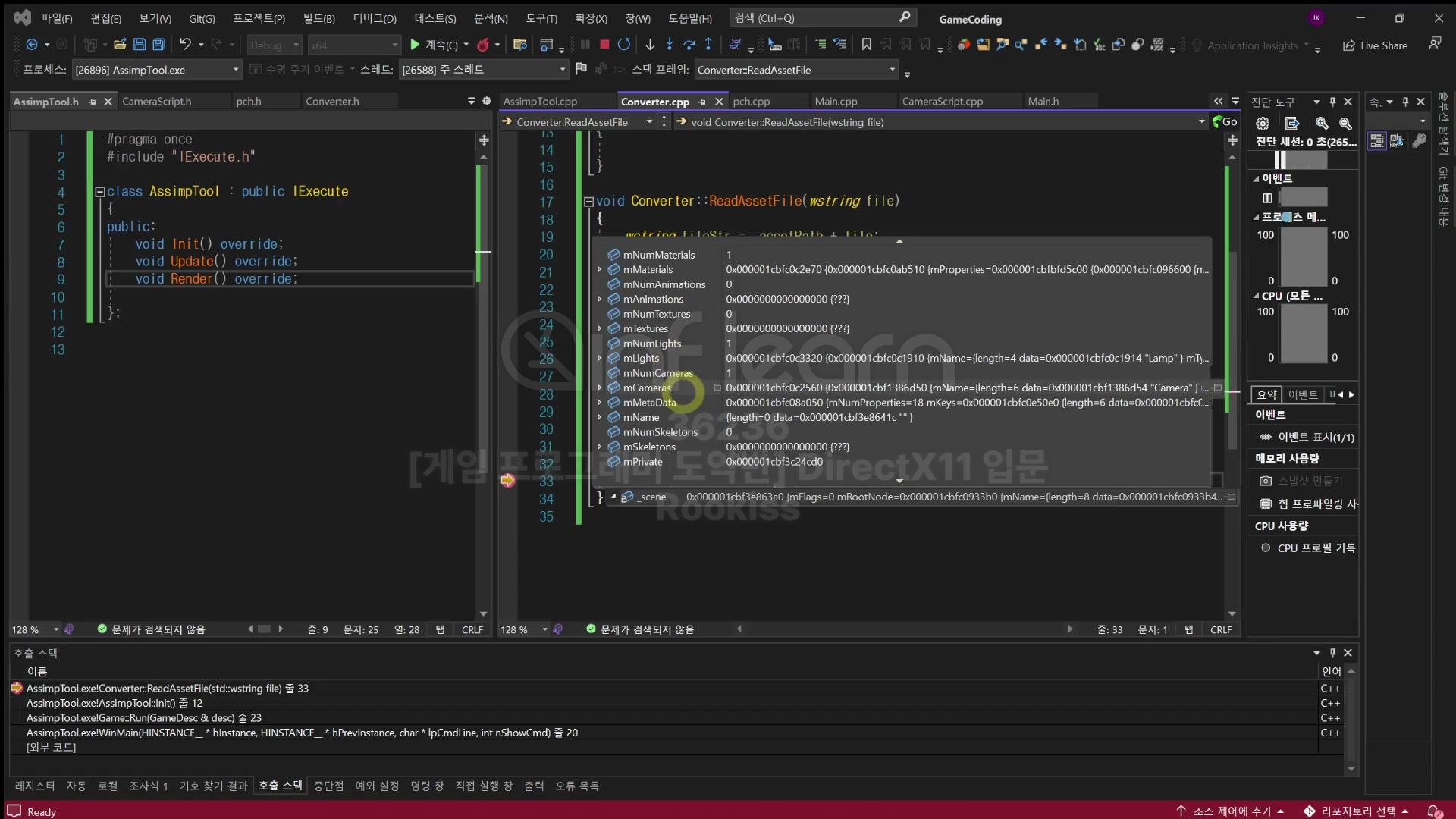Click the Save All toolbar icon
Image resolution: width=1456 pixels, height=819 pixels.
(x=158, y=45)
